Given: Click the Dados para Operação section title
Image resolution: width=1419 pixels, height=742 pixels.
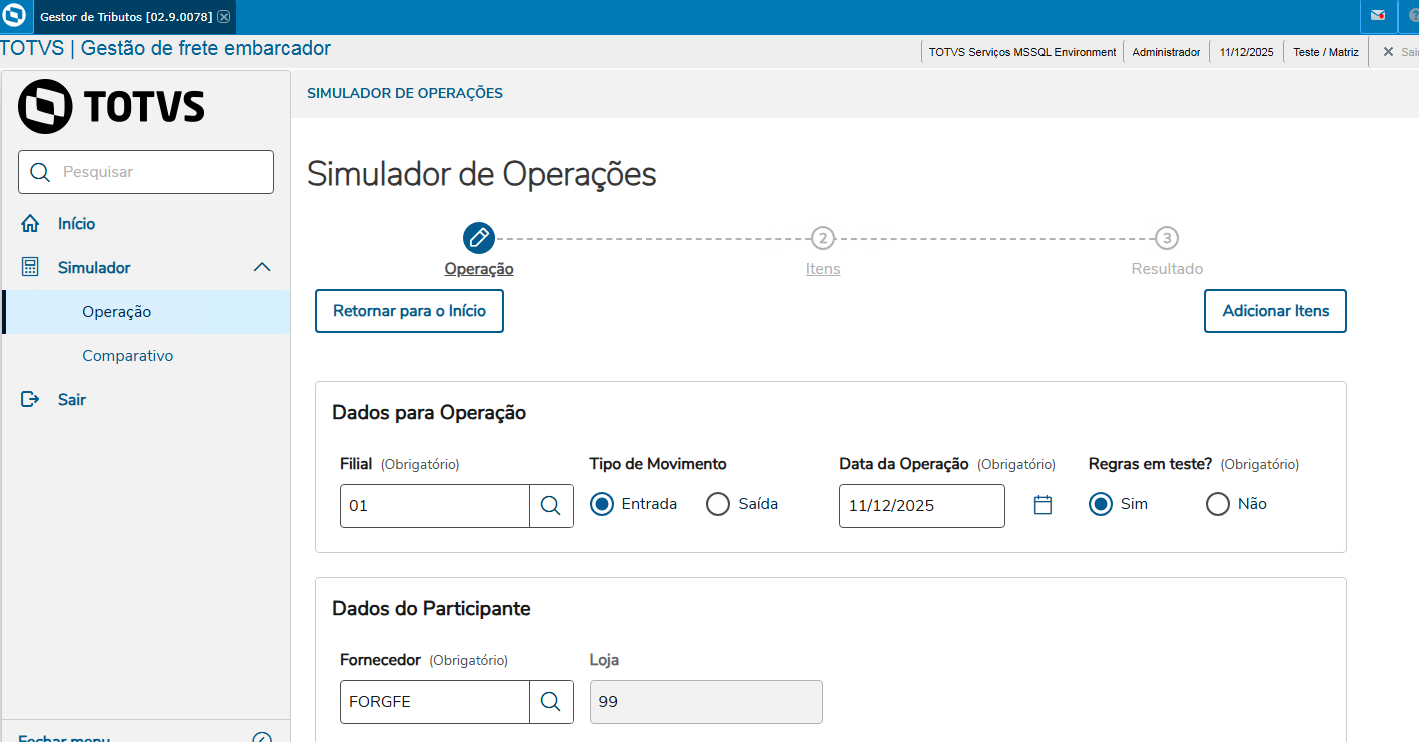Looking at the screenshot, I should [429, 413].
